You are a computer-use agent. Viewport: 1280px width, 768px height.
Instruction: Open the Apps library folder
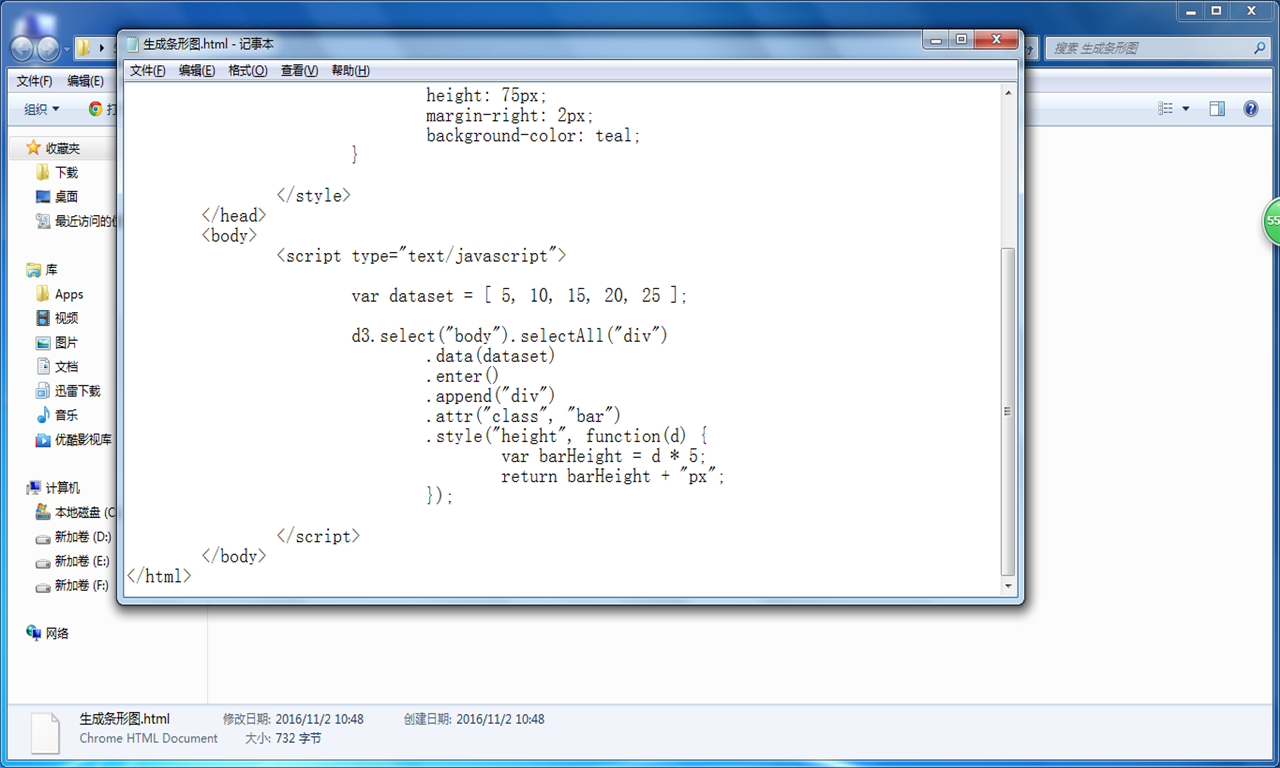pyautogui.click(x=69, y=294)
